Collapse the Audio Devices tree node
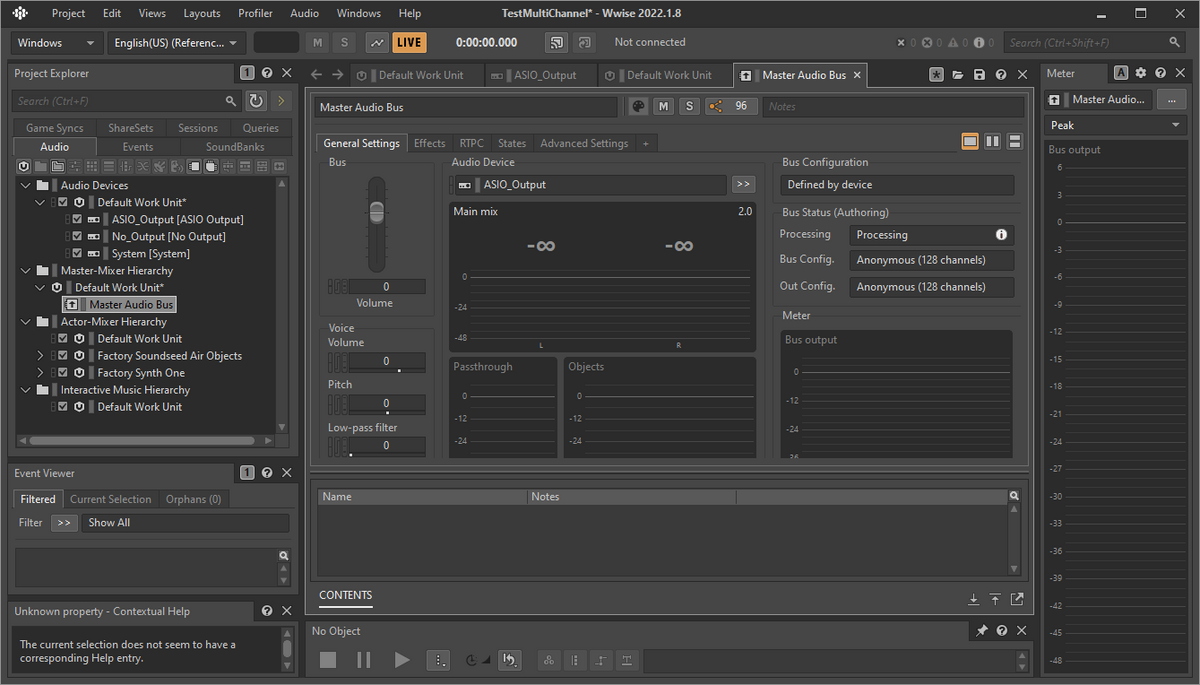 pos(24,186)
